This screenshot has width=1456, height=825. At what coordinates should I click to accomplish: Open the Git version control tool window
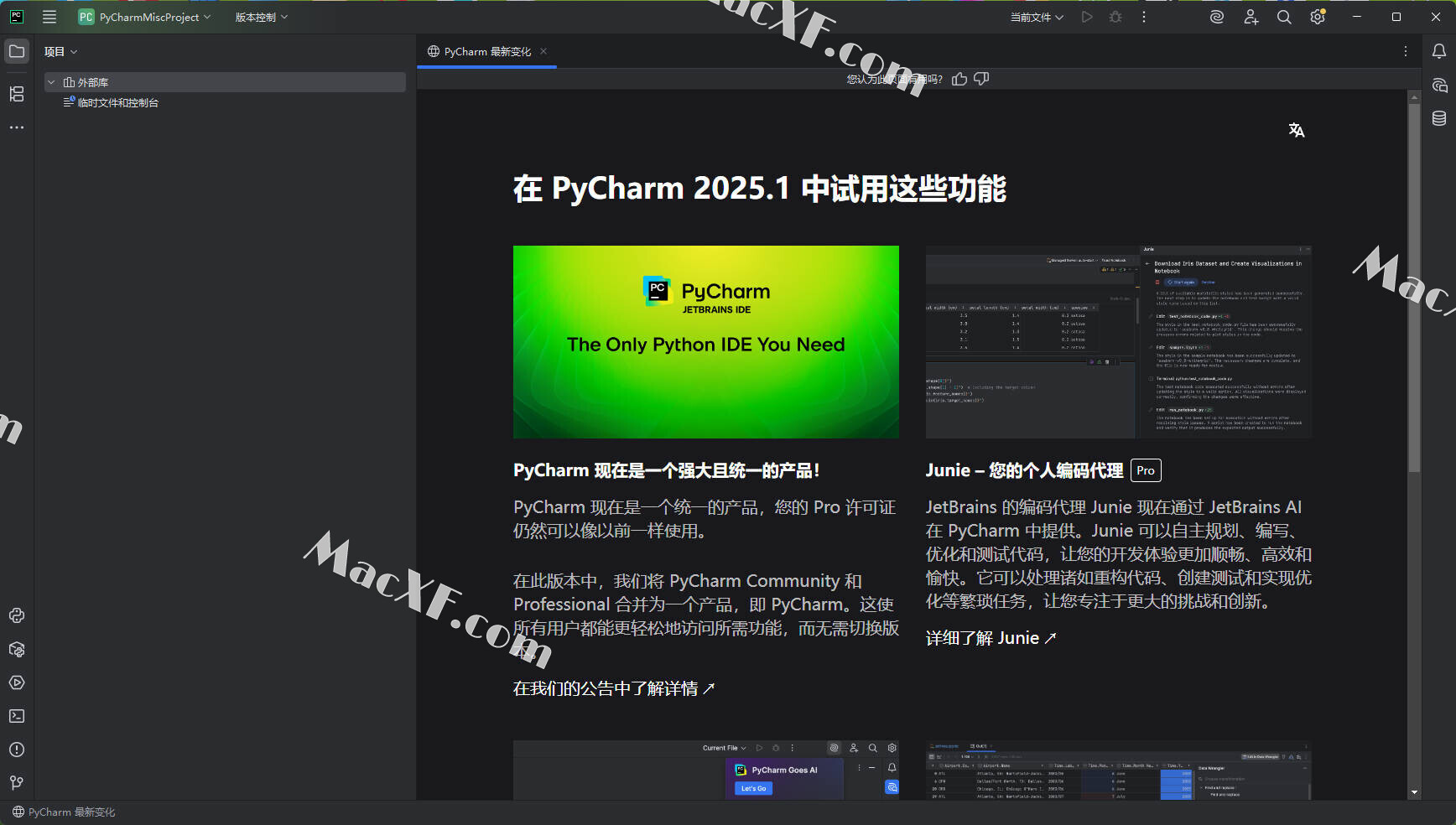click(x=17, y=783)
